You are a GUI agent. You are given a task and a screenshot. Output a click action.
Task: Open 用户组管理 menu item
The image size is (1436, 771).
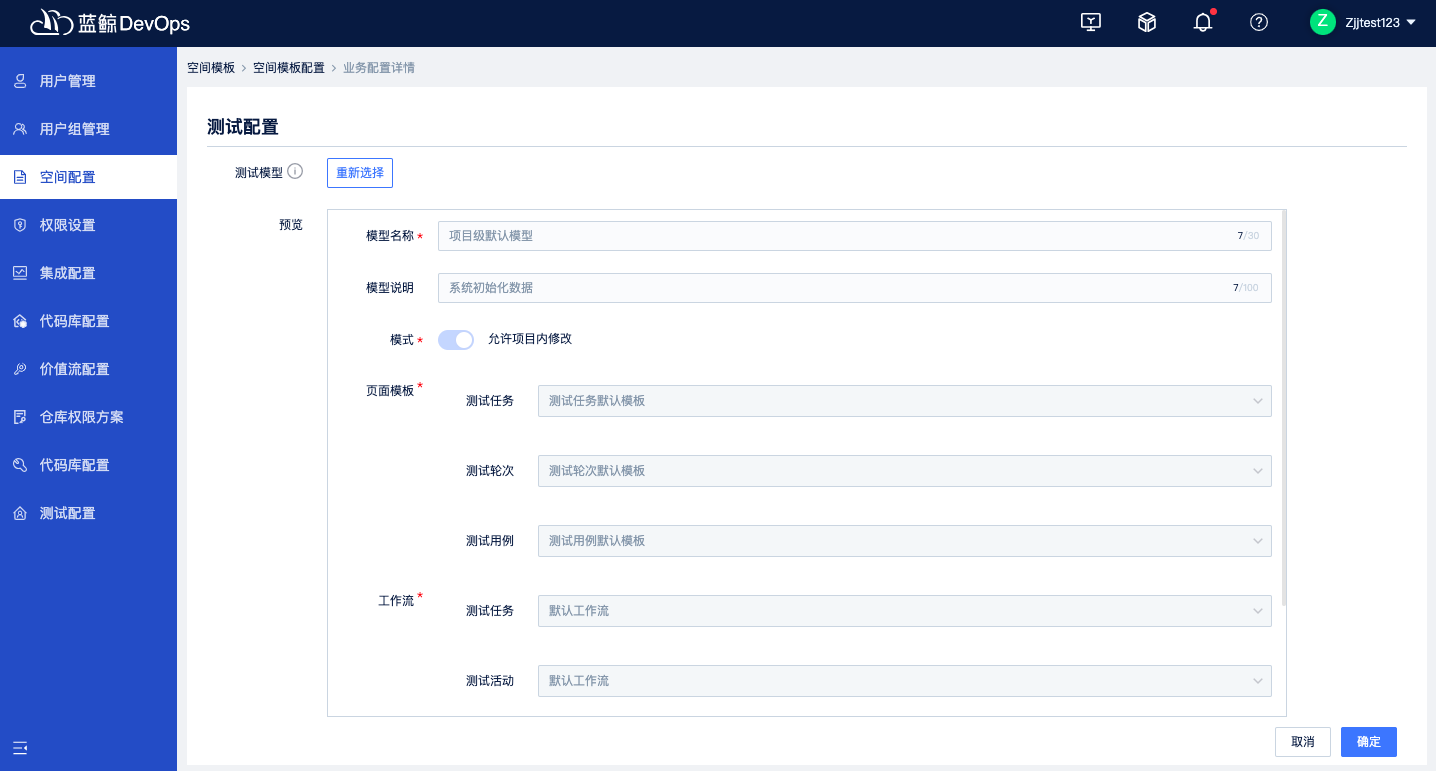88,129
